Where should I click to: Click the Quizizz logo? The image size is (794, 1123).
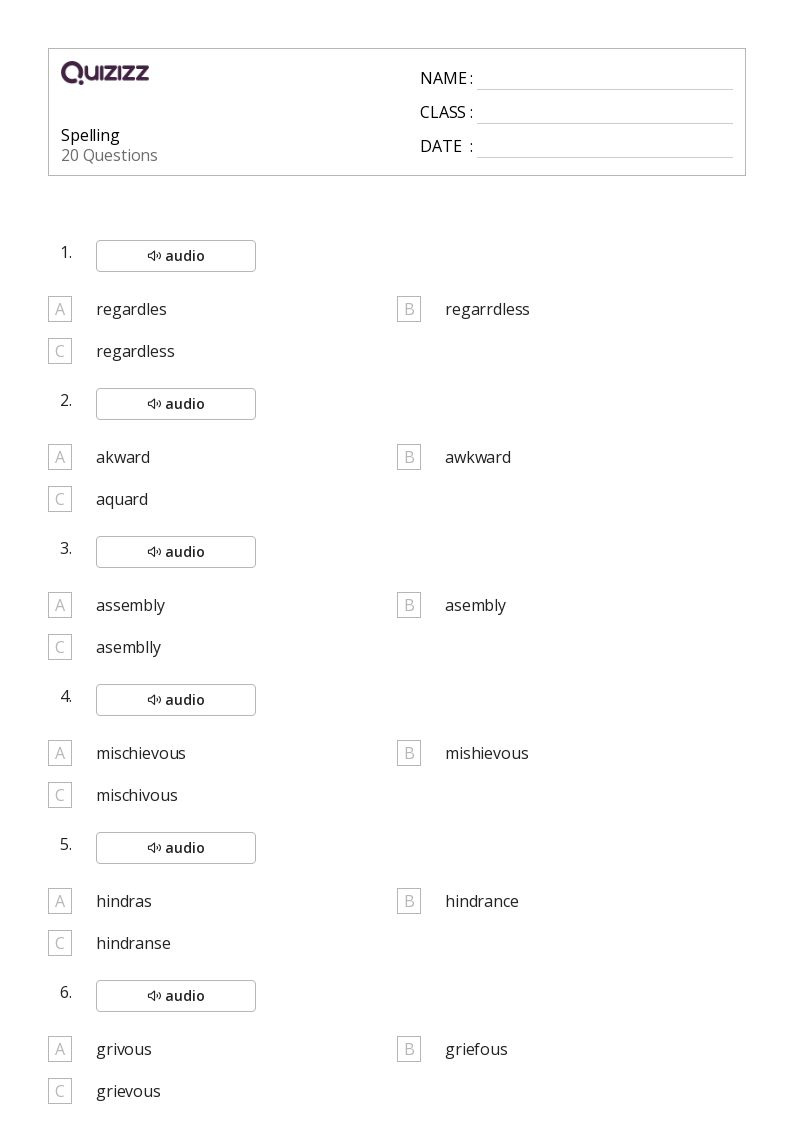[105, 73]
